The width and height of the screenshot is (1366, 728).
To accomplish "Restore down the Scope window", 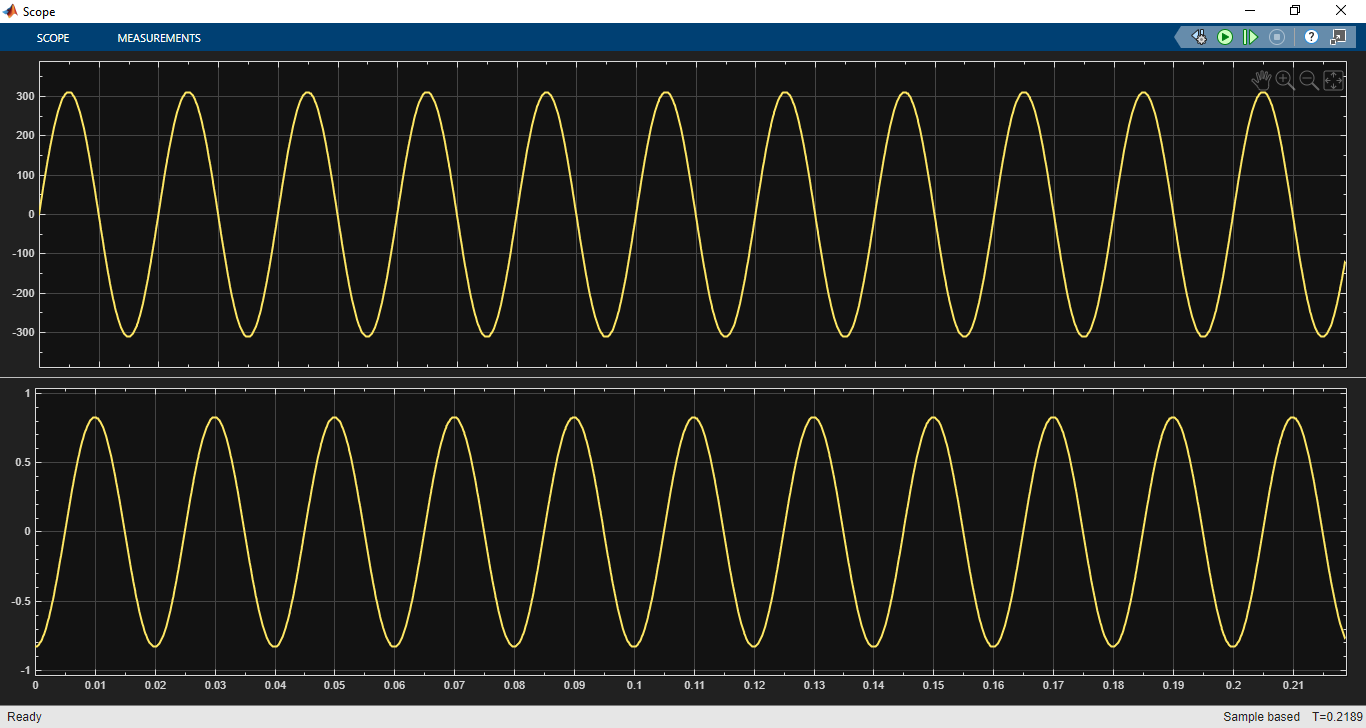I will pos(1295,11).
